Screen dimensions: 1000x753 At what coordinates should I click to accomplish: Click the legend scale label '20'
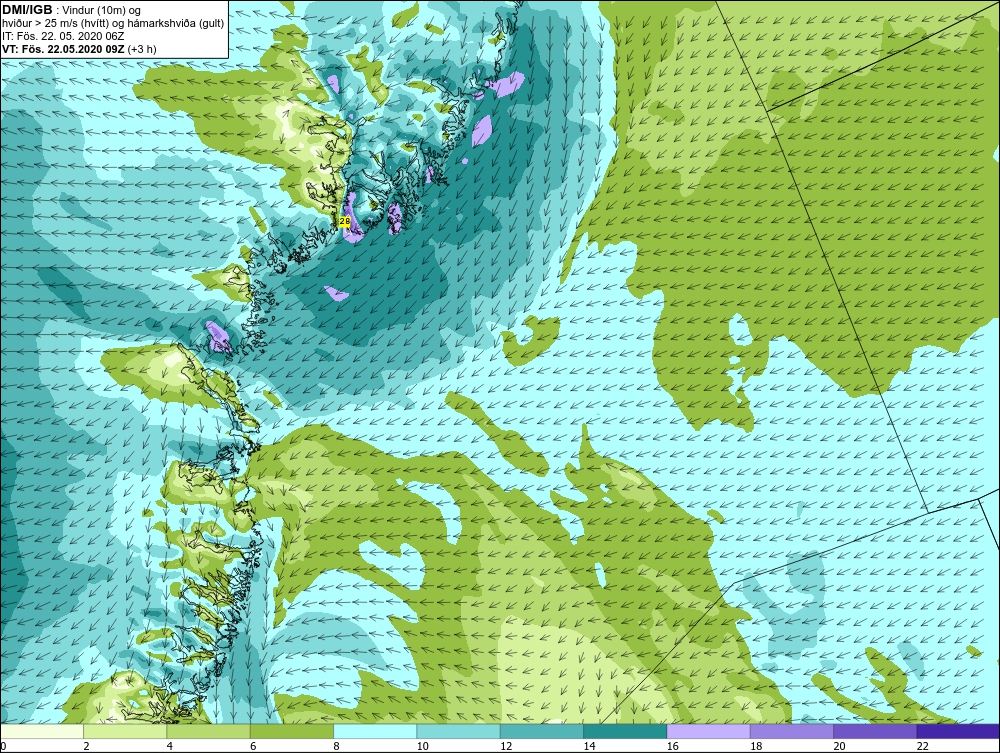(x=839, y=747)
